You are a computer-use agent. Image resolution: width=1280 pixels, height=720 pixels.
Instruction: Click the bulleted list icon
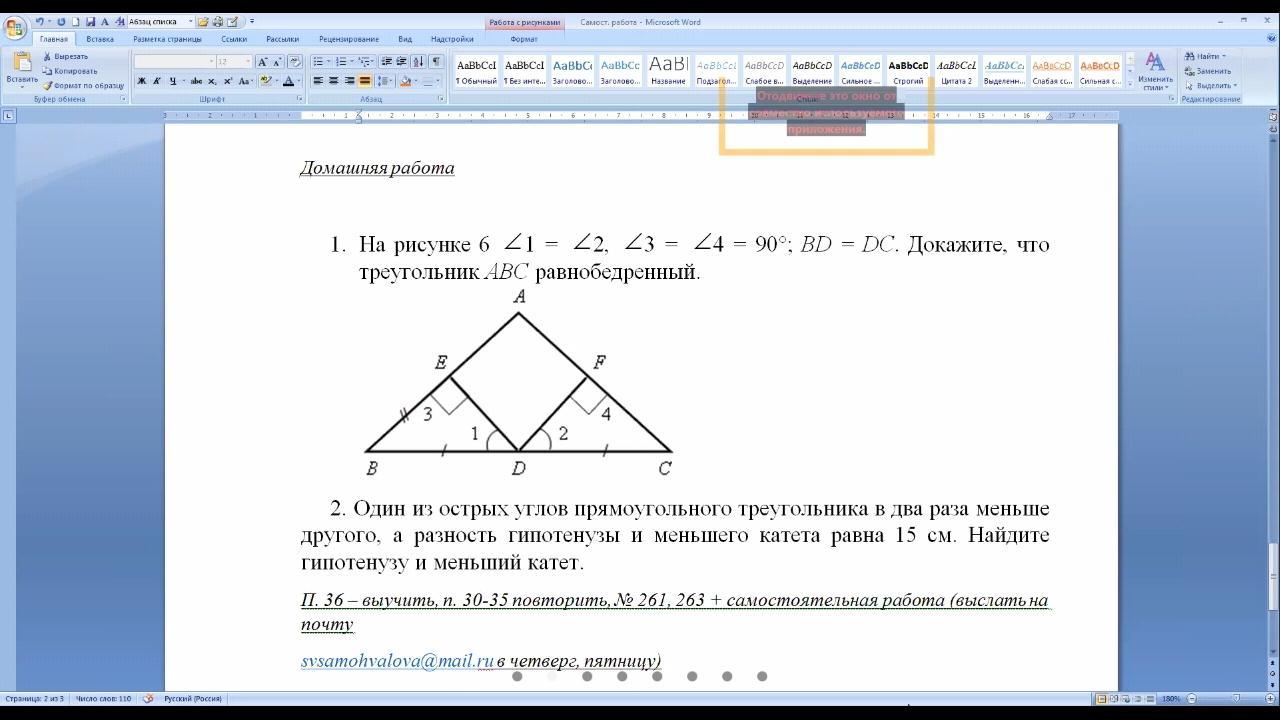318,62
